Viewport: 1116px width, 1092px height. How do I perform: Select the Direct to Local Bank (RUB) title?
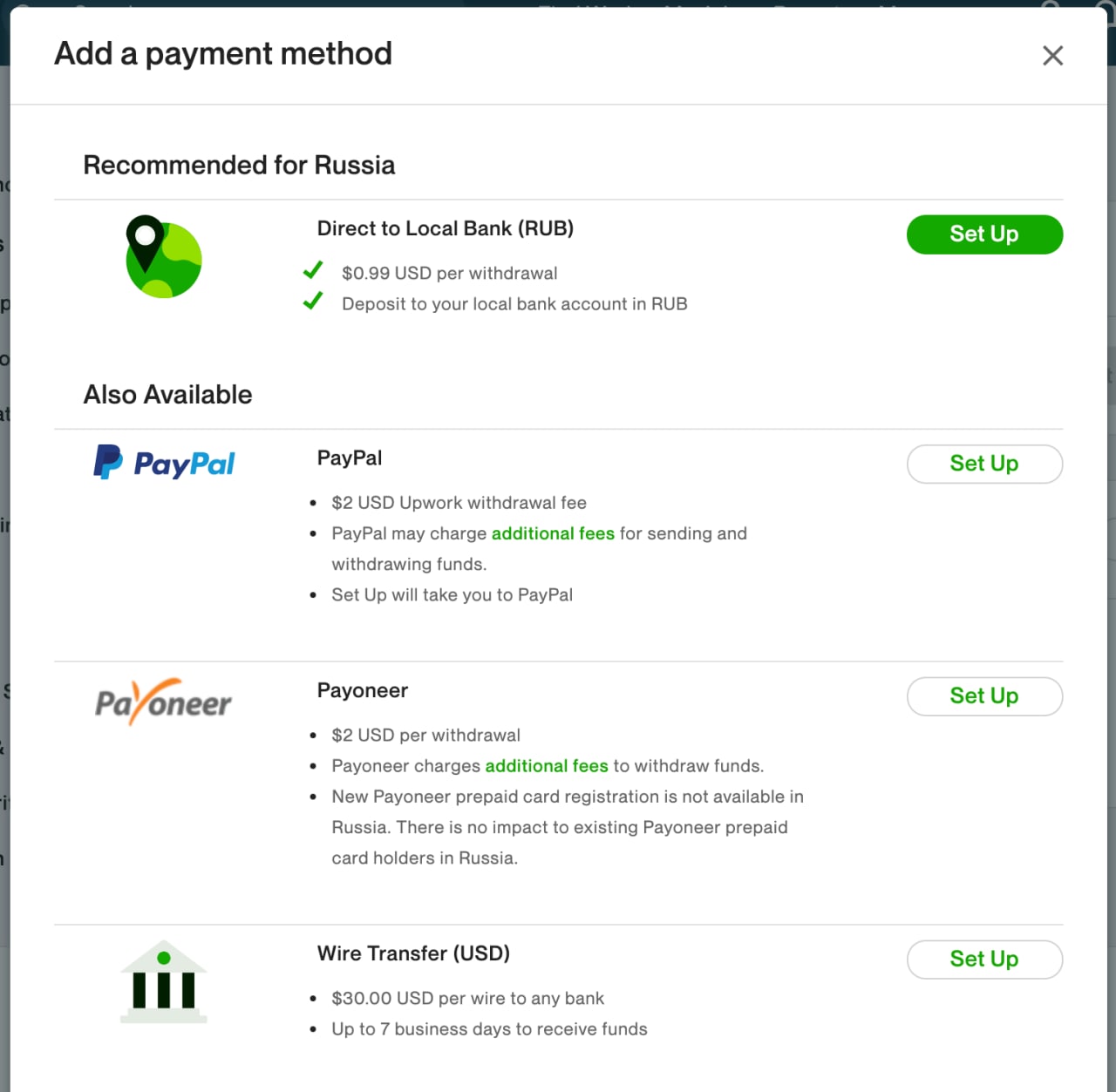click(446, 228)
